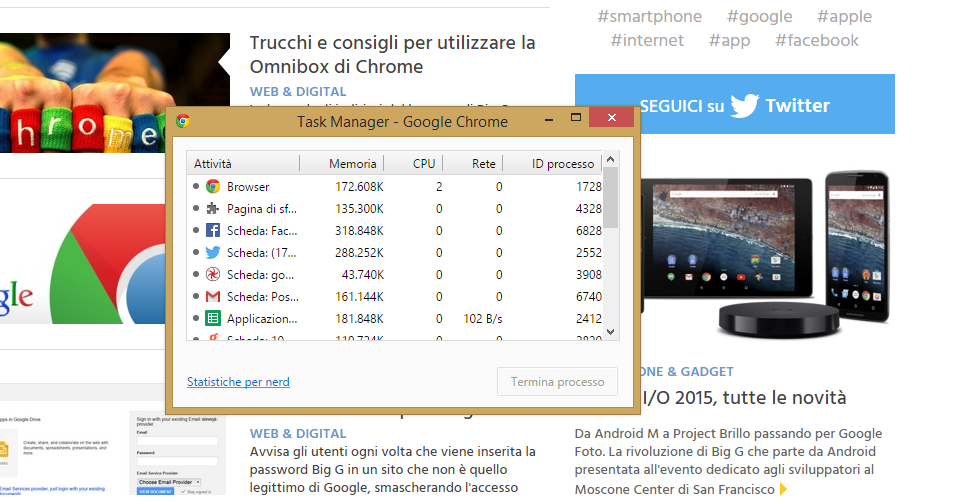
Task: Click the Facebook icon in Task Manager list
Action: coord(213,230)
